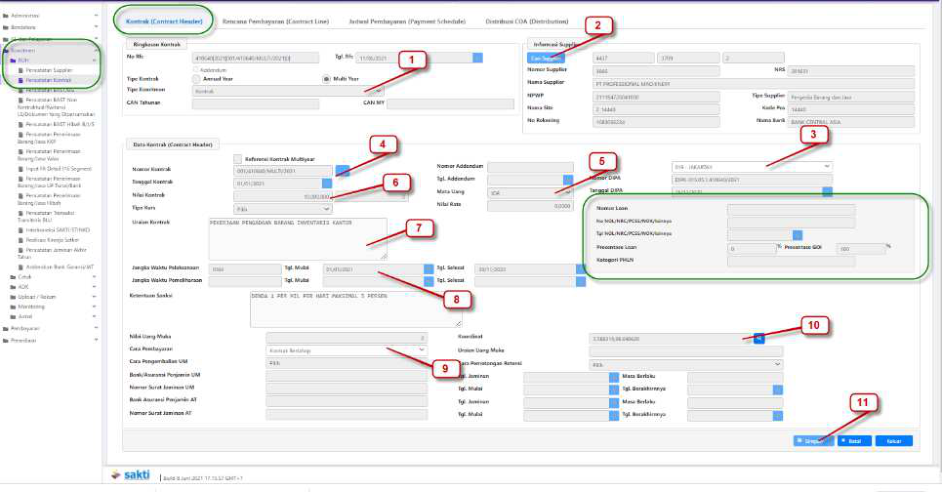Open the Cara Pembayaran dropdown

(346, 351)
